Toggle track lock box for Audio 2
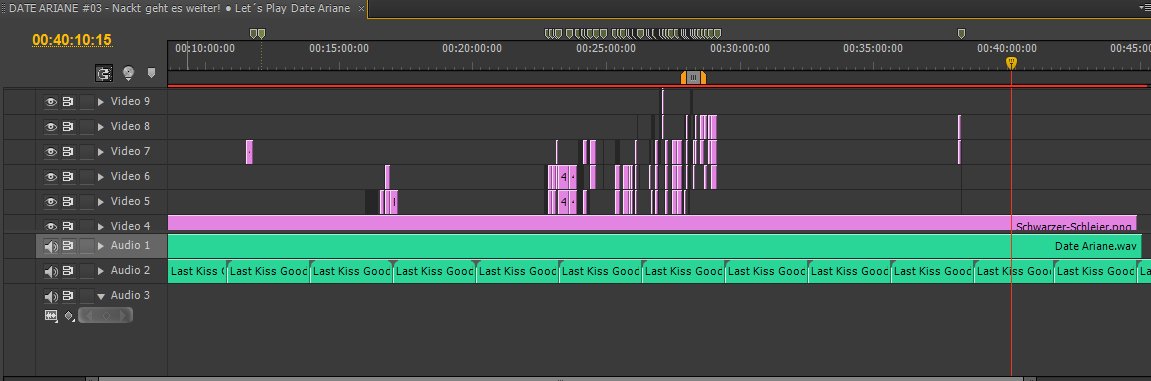1151x381 pixels. tap(87, 271)
